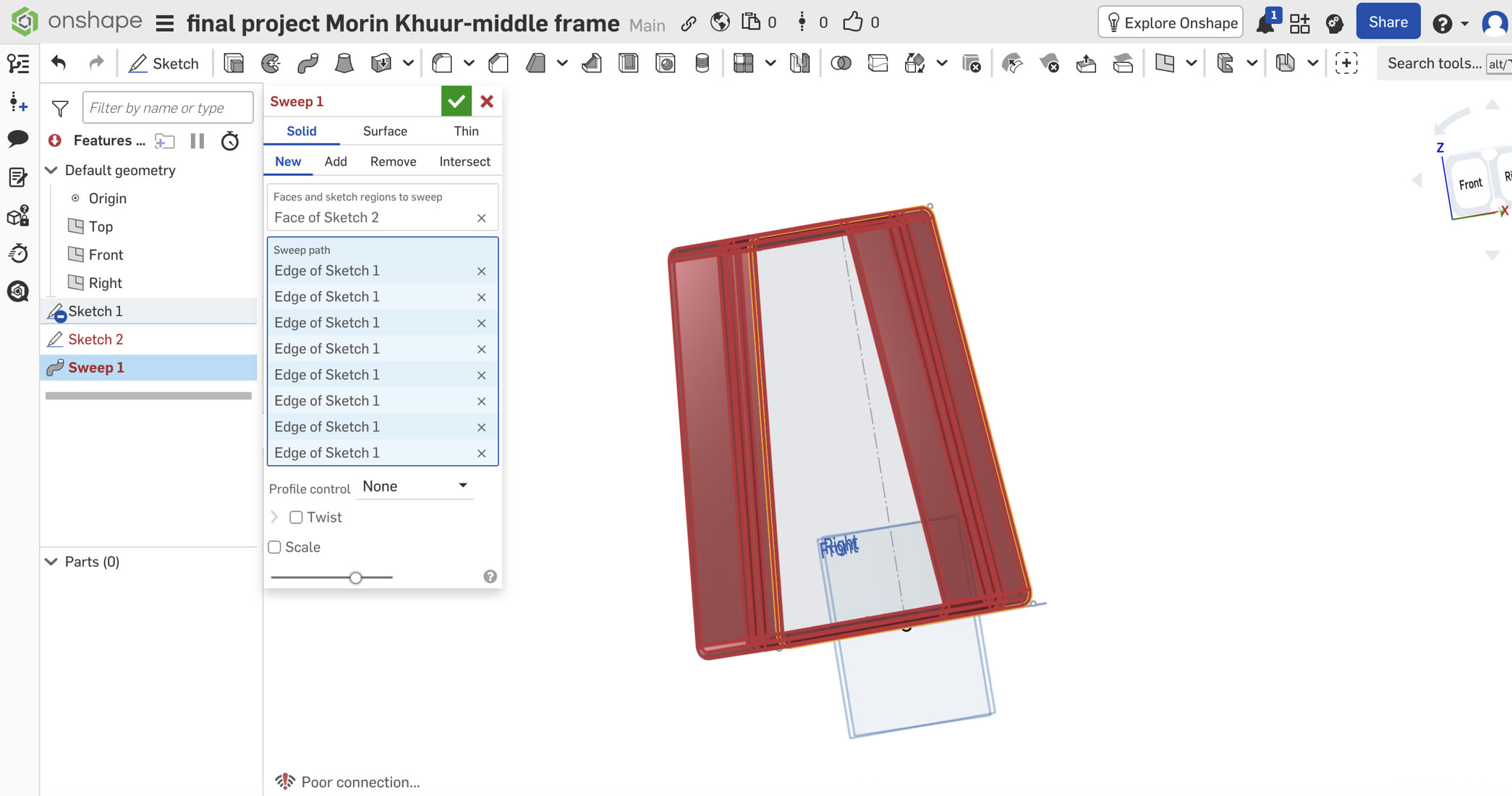The width and height of the screenshot is (1512, 796).
Task: Select the Fillet tool icon
Action: click(442, 63)
